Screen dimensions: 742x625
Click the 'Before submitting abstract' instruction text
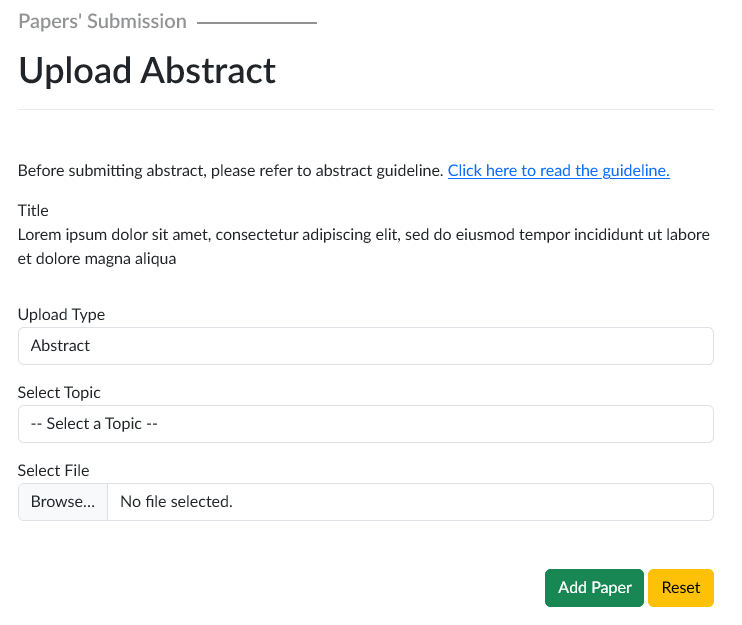click(x=230, y=171)
